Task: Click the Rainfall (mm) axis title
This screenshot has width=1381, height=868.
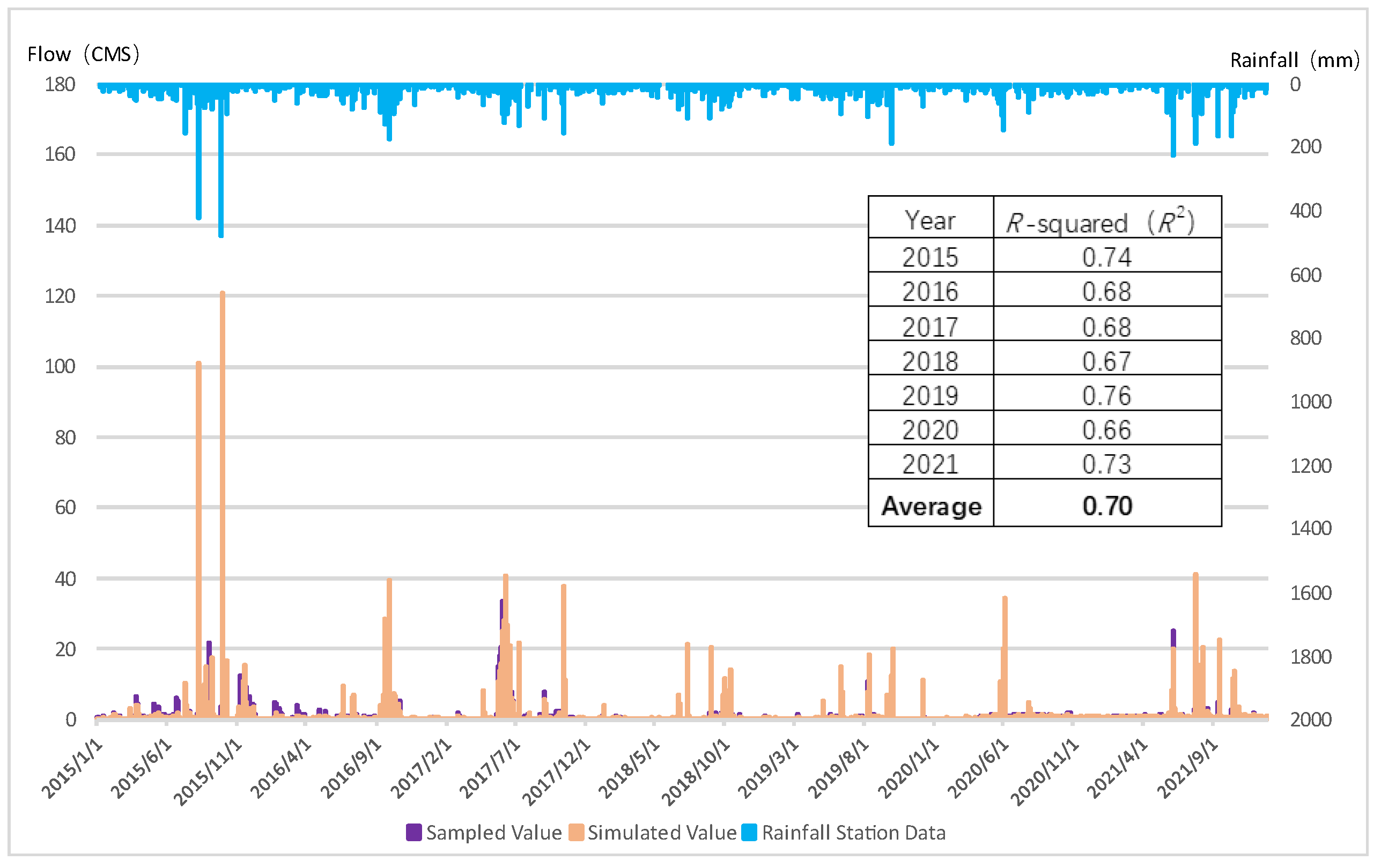Action: point(1295,60)
